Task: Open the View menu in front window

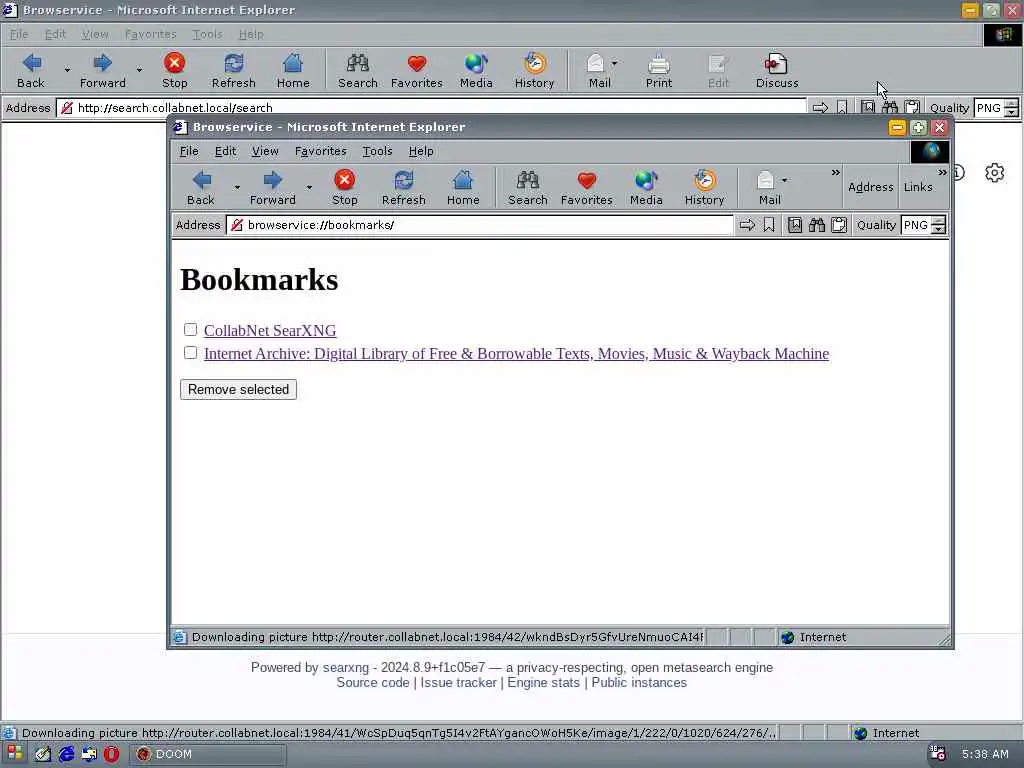Action: pyautogui.click(x=265, y=152)
